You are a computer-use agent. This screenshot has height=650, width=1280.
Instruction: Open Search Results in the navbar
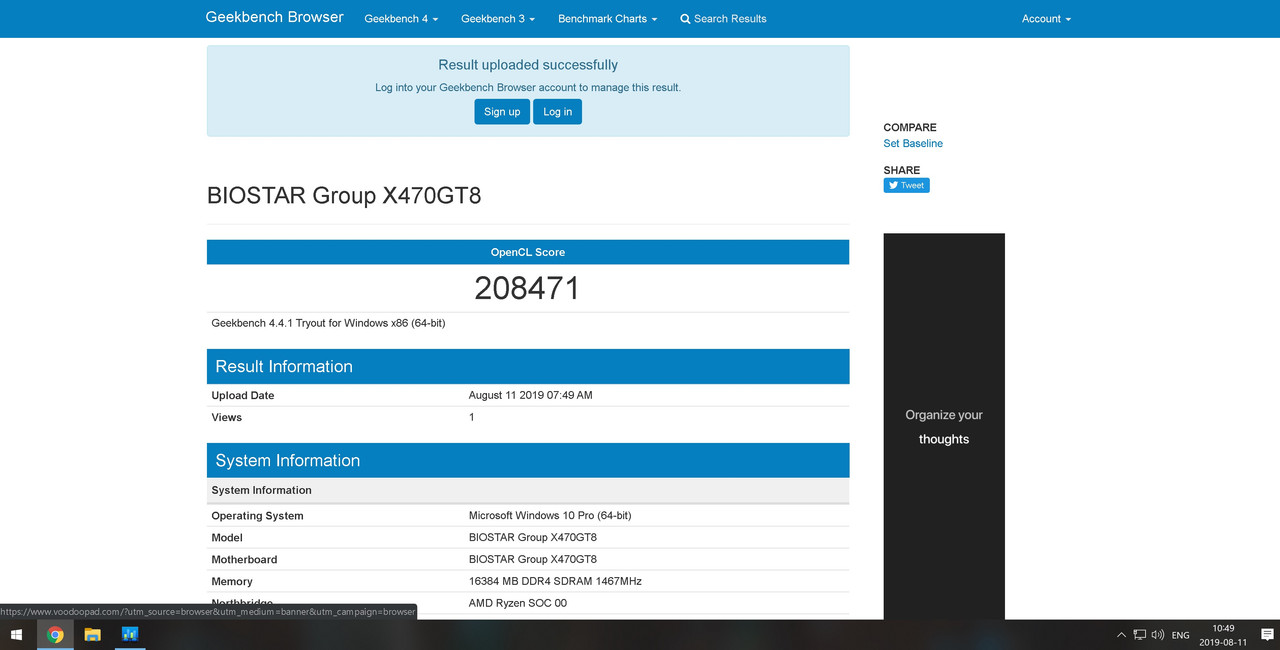[723, 19]
